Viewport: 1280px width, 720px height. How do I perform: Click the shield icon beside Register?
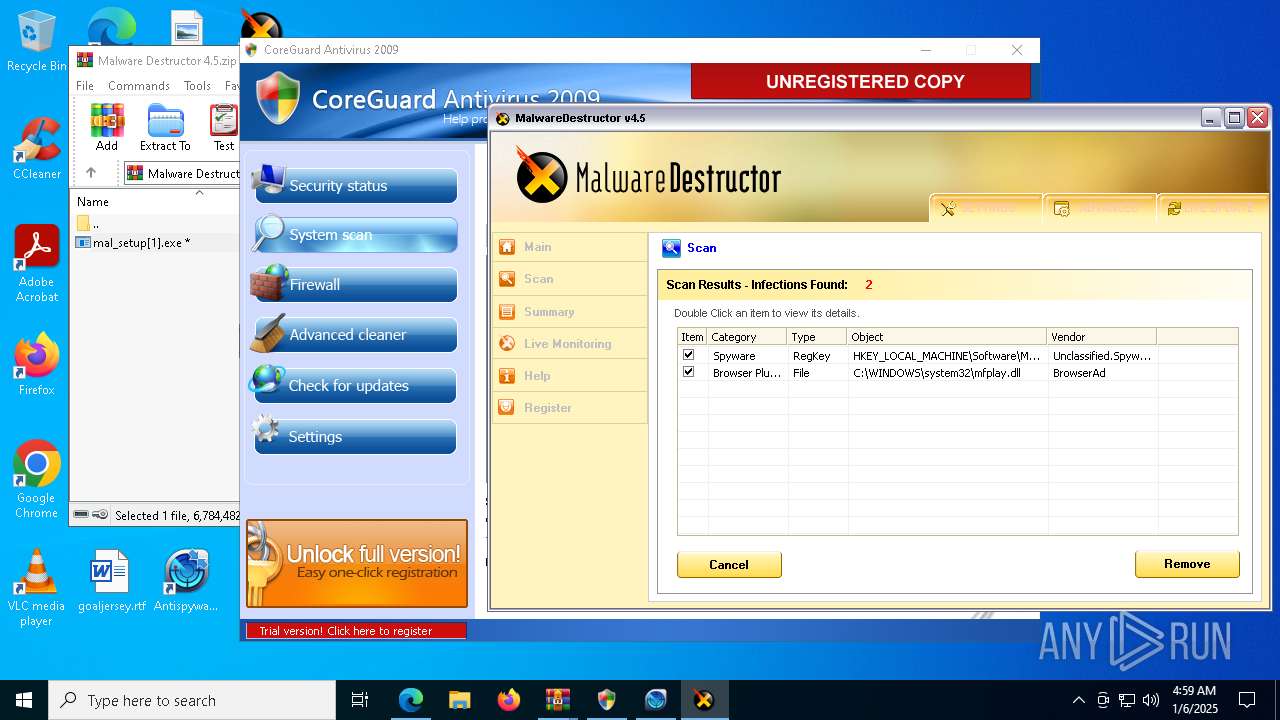[507, 408]
